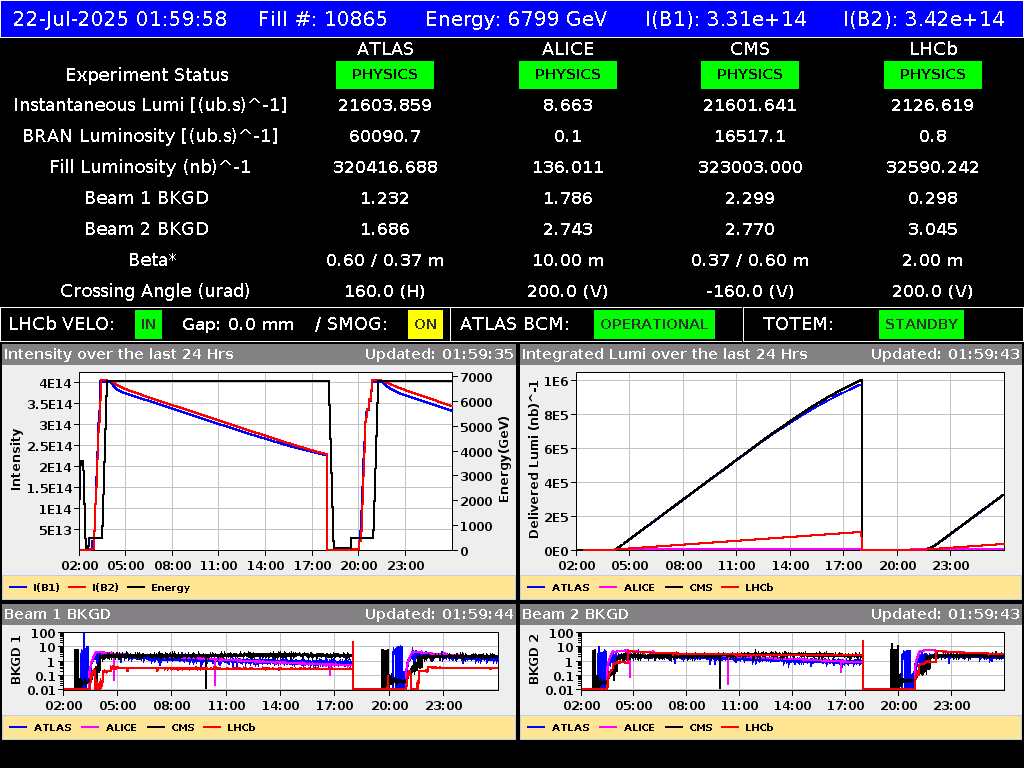This screenshot has width=1024, height=768.
Task: Click ALICE legend entry in Integrated Lumi plot
Action: click(x=627, y=588)
